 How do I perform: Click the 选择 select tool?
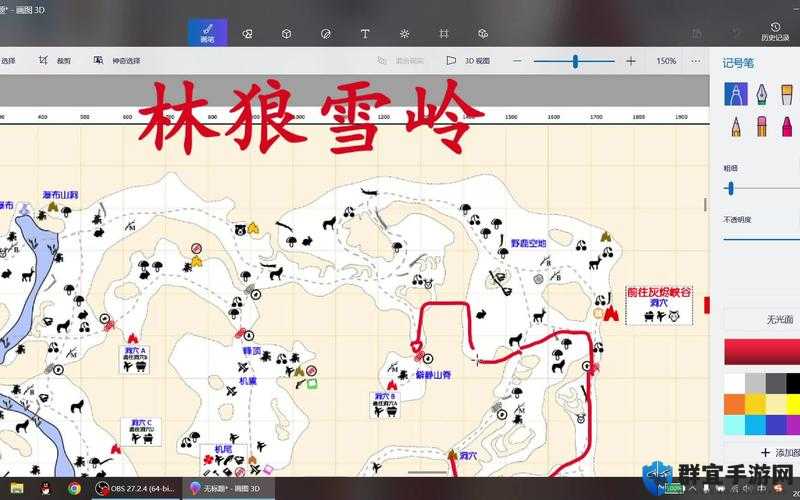(8, 61)
